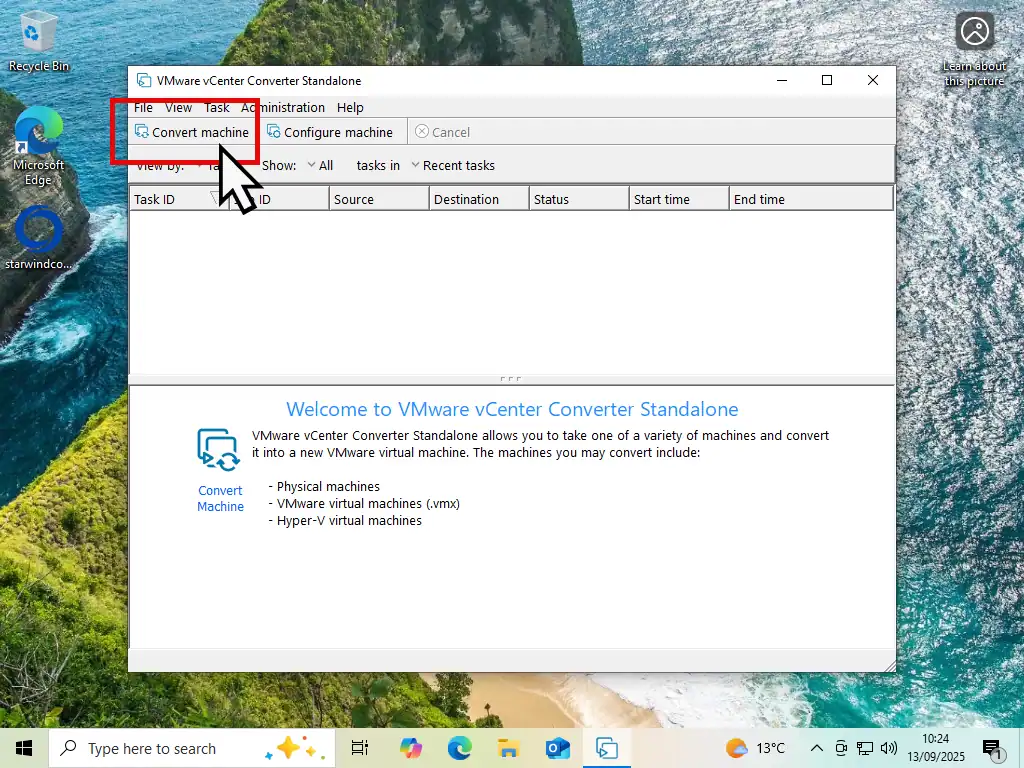Sort by Source column header

(379, 199)
